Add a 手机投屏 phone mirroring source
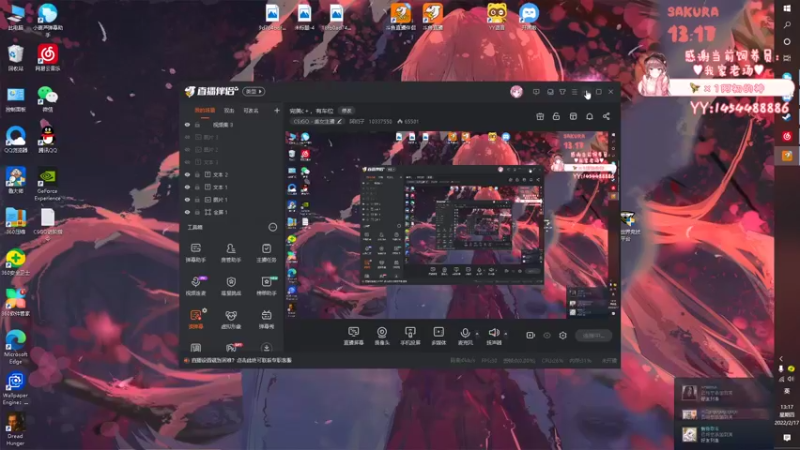Viewport: 800px width, 450px height. pos(410,336)
